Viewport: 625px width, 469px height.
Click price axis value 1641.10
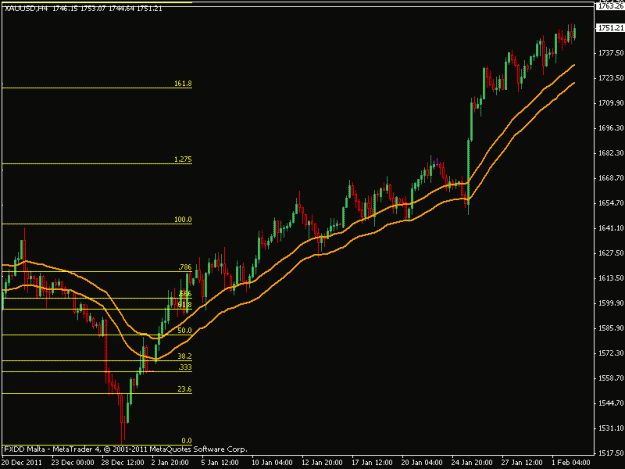click(x=611, y=228)
